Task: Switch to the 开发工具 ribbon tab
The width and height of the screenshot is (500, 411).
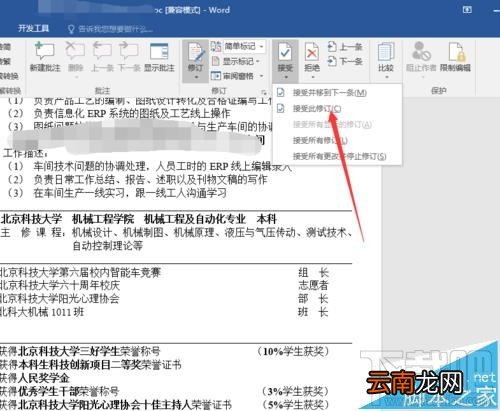Action: click(x=33, y=29)
